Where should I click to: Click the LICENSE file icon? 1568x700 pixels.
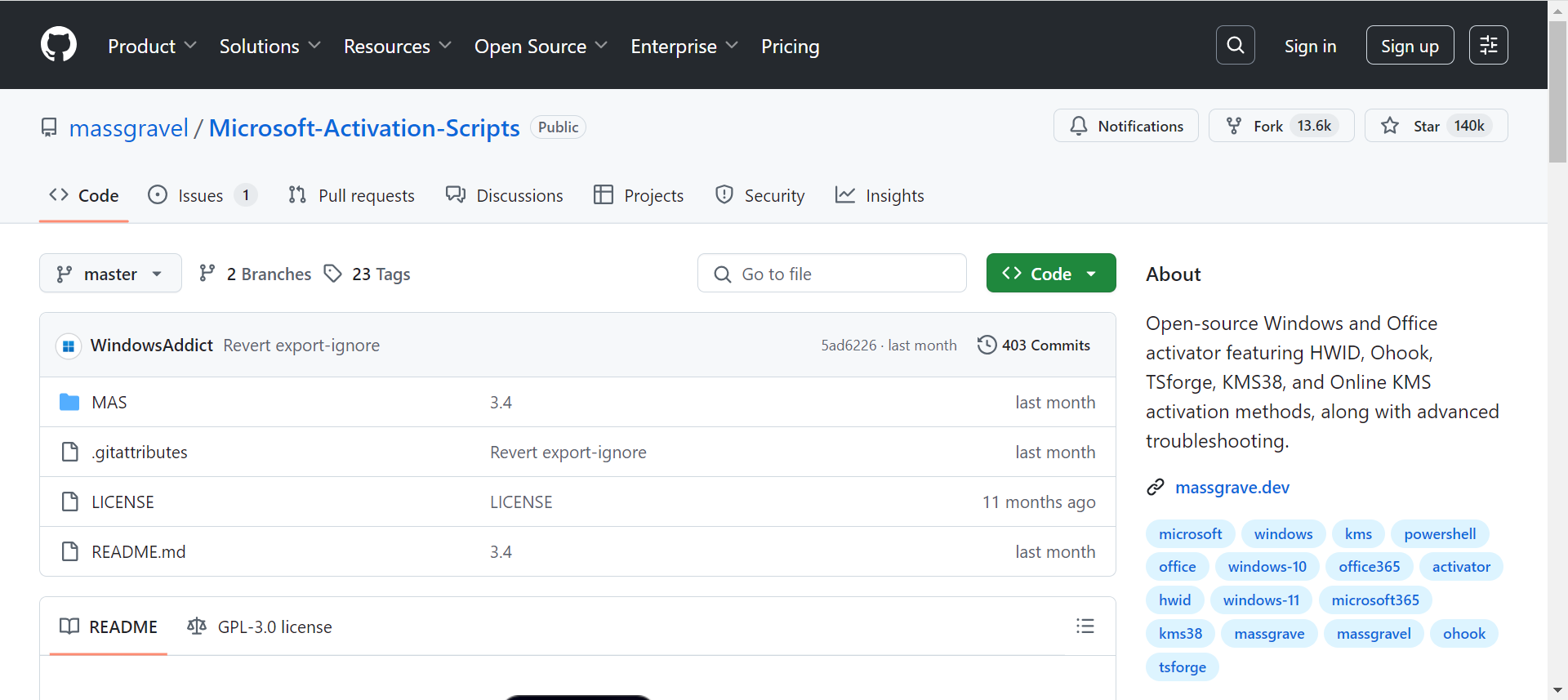70,502
